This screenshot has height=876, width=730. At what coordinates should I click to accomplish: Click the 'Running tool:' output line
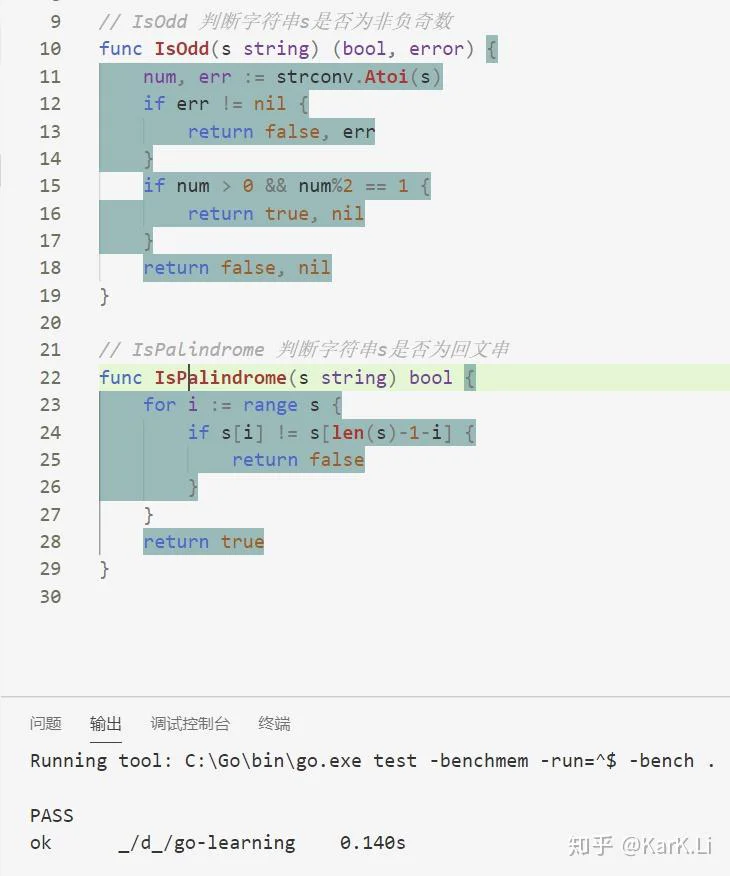click(x=373, y=761)
